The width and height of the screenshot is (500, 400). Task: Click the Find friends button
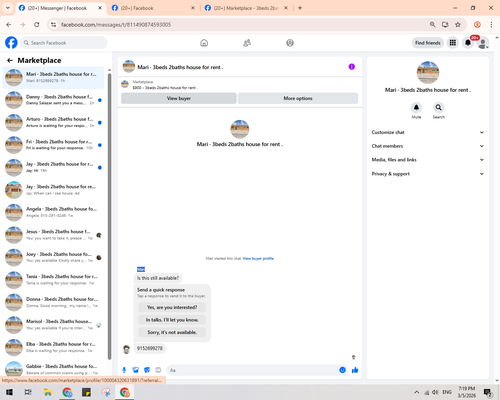point(428,43)
